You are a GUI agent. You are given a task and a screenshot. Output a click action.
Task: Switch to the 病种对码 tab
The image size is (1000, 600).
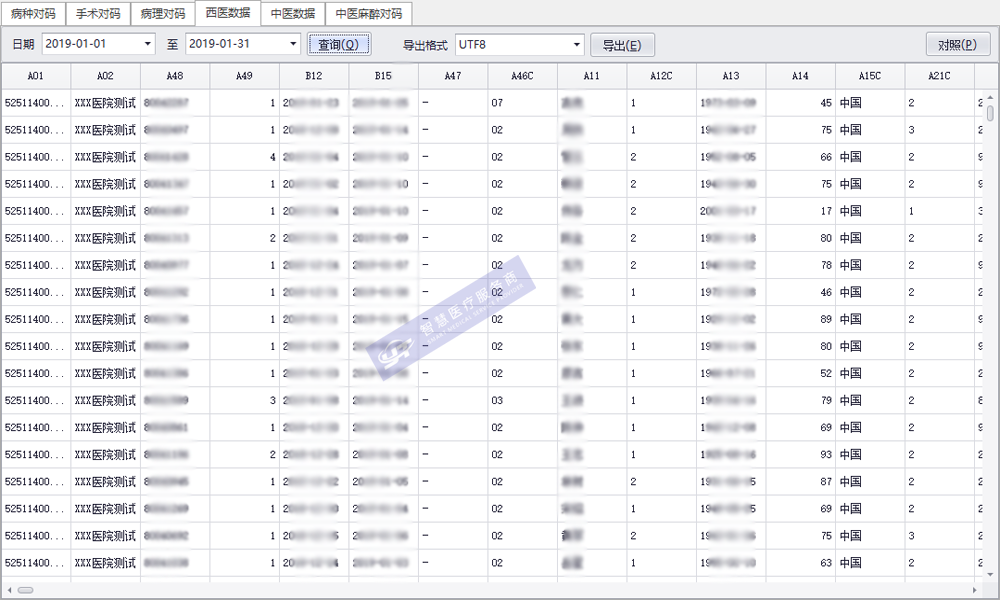coord(33,14)
